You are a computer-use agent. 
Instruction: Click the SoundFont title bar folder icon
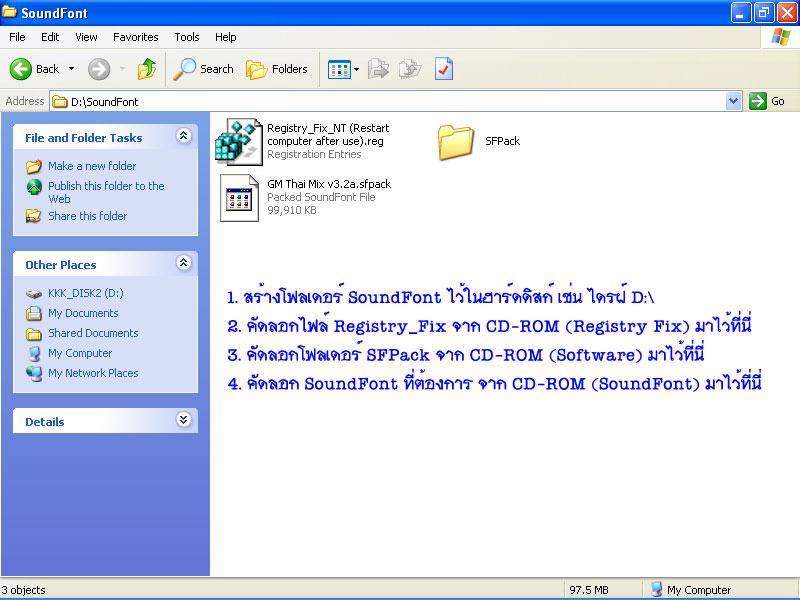click(x=9, y=12)
